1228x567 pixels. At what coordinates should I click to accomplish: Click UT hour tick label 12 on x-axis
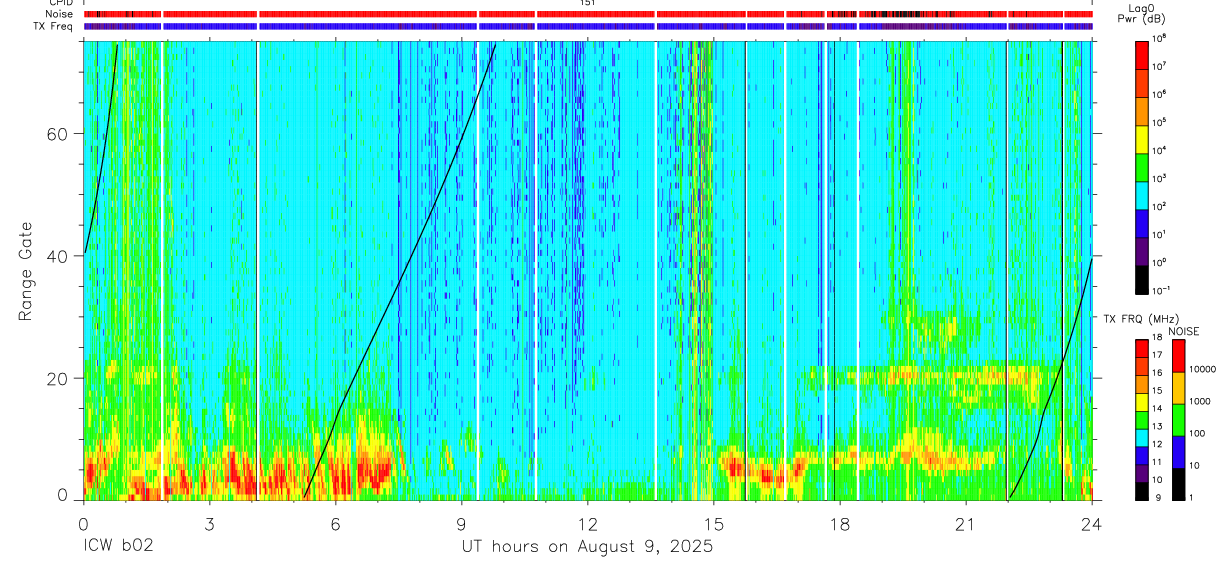pyautogui.click(x=587, y=524)
